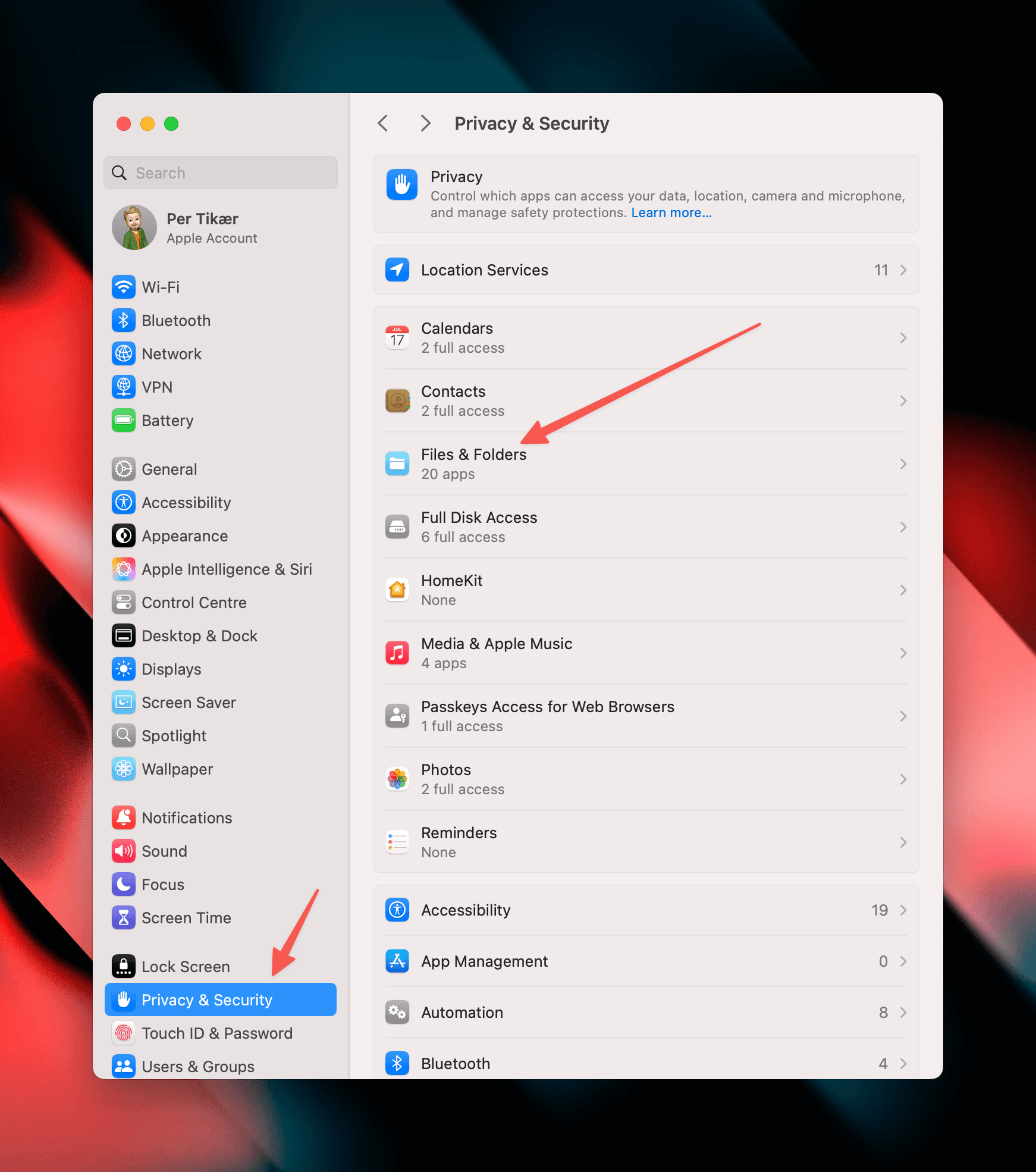Open Apple Intelligence & Siri settings icon
Screen dimensions: 1036x1172
point(123,569)
